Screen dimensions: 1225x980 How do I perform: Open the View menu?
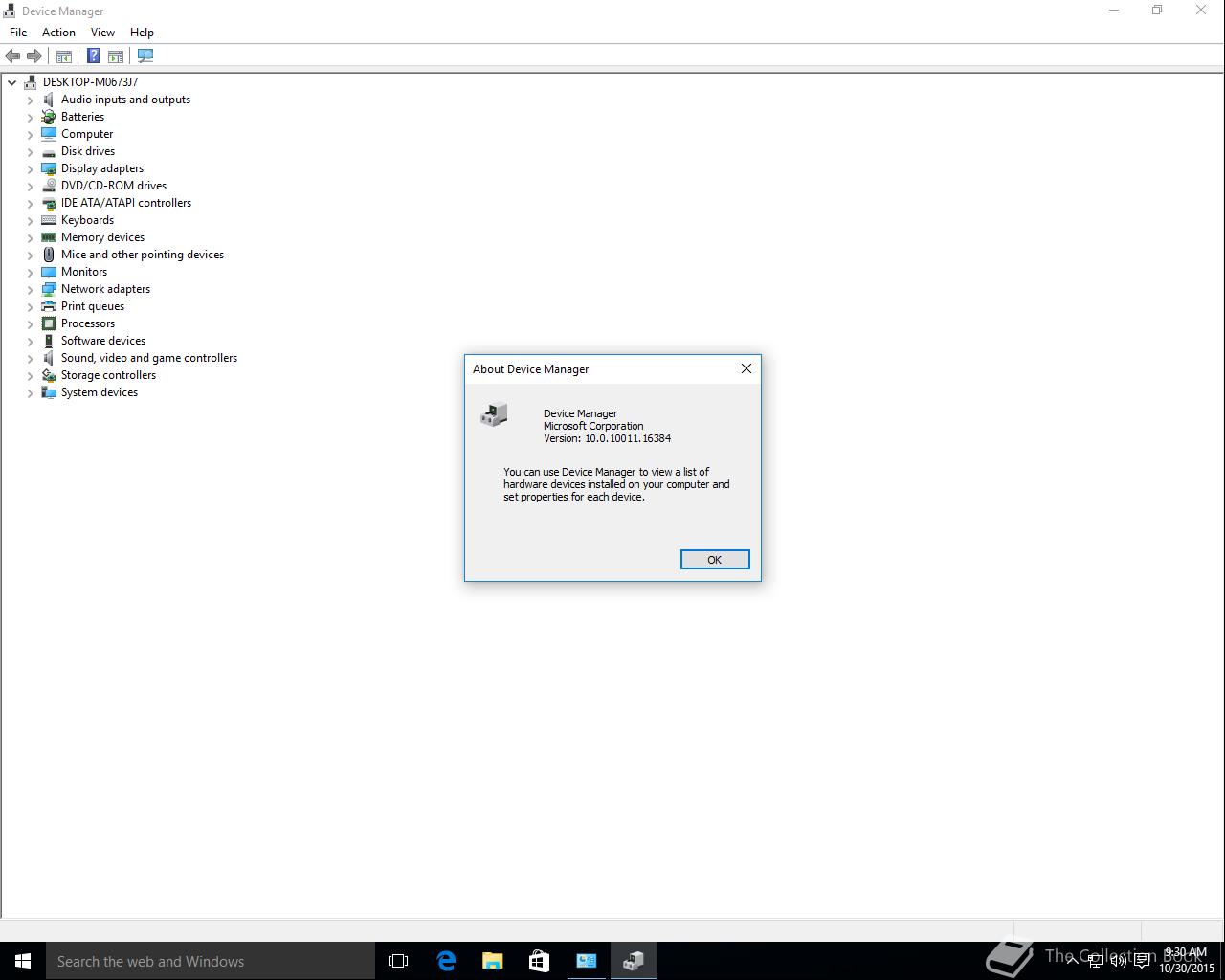(x=102, y=33)
